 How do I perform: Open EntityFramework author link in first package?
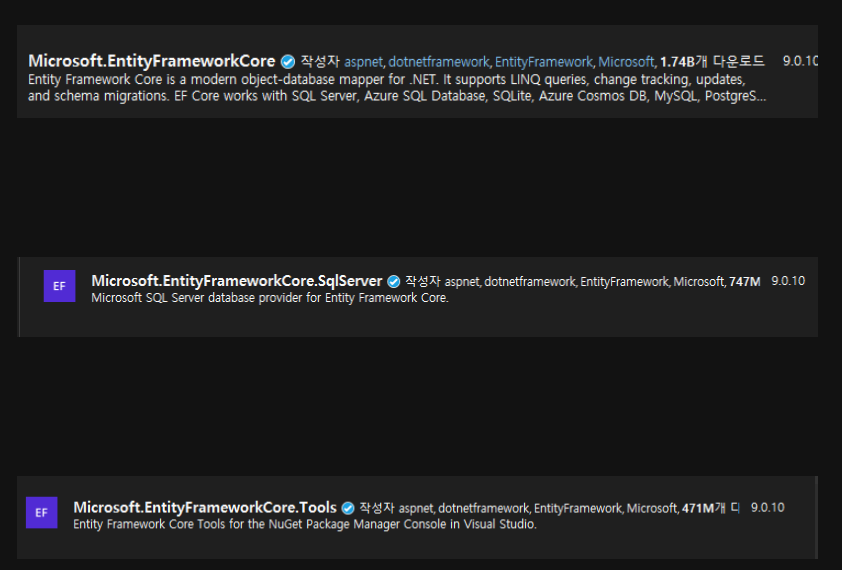pos(543,62)
